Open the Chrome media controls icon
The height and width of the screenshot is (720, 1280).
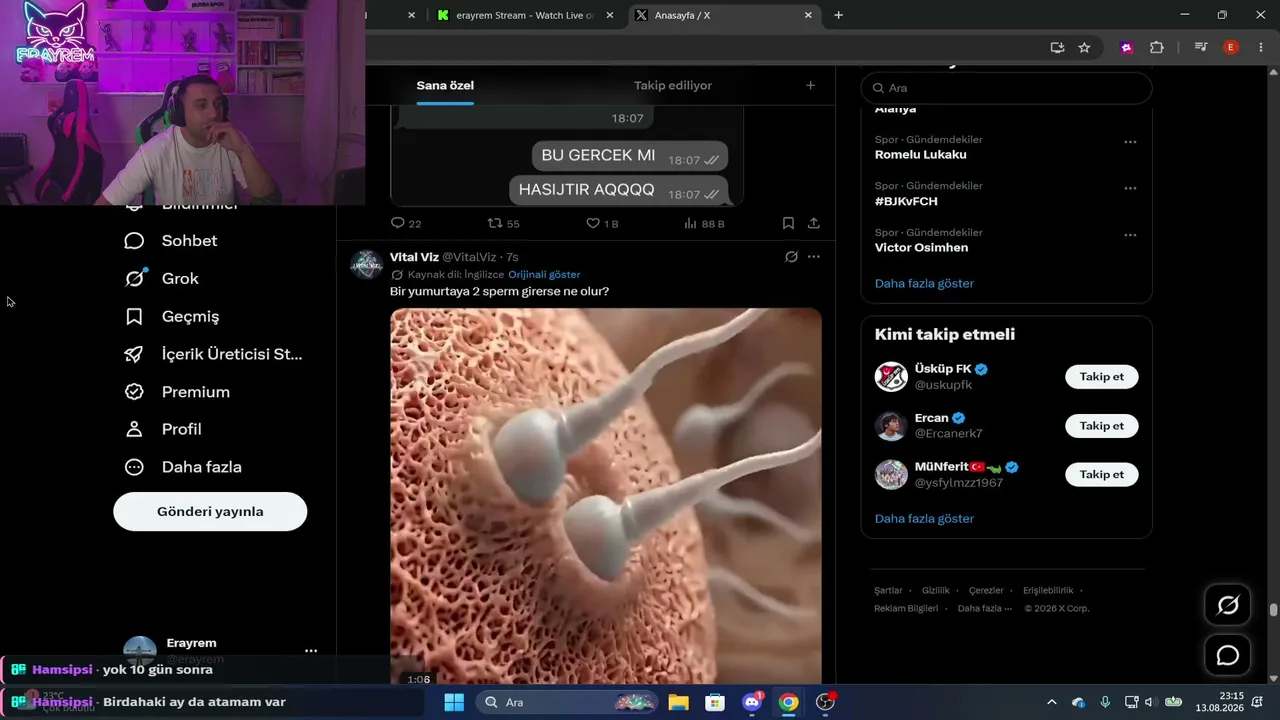click(x=1201, y=47)
